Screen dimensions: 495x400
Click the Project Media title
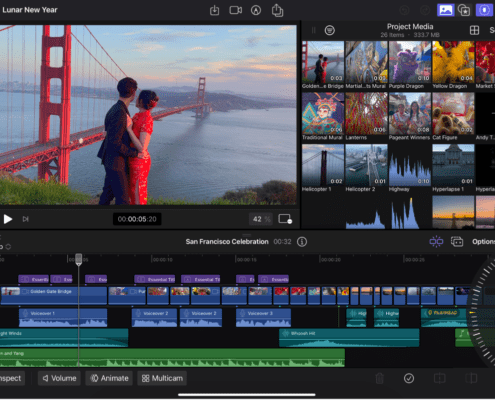coord(410,27)
